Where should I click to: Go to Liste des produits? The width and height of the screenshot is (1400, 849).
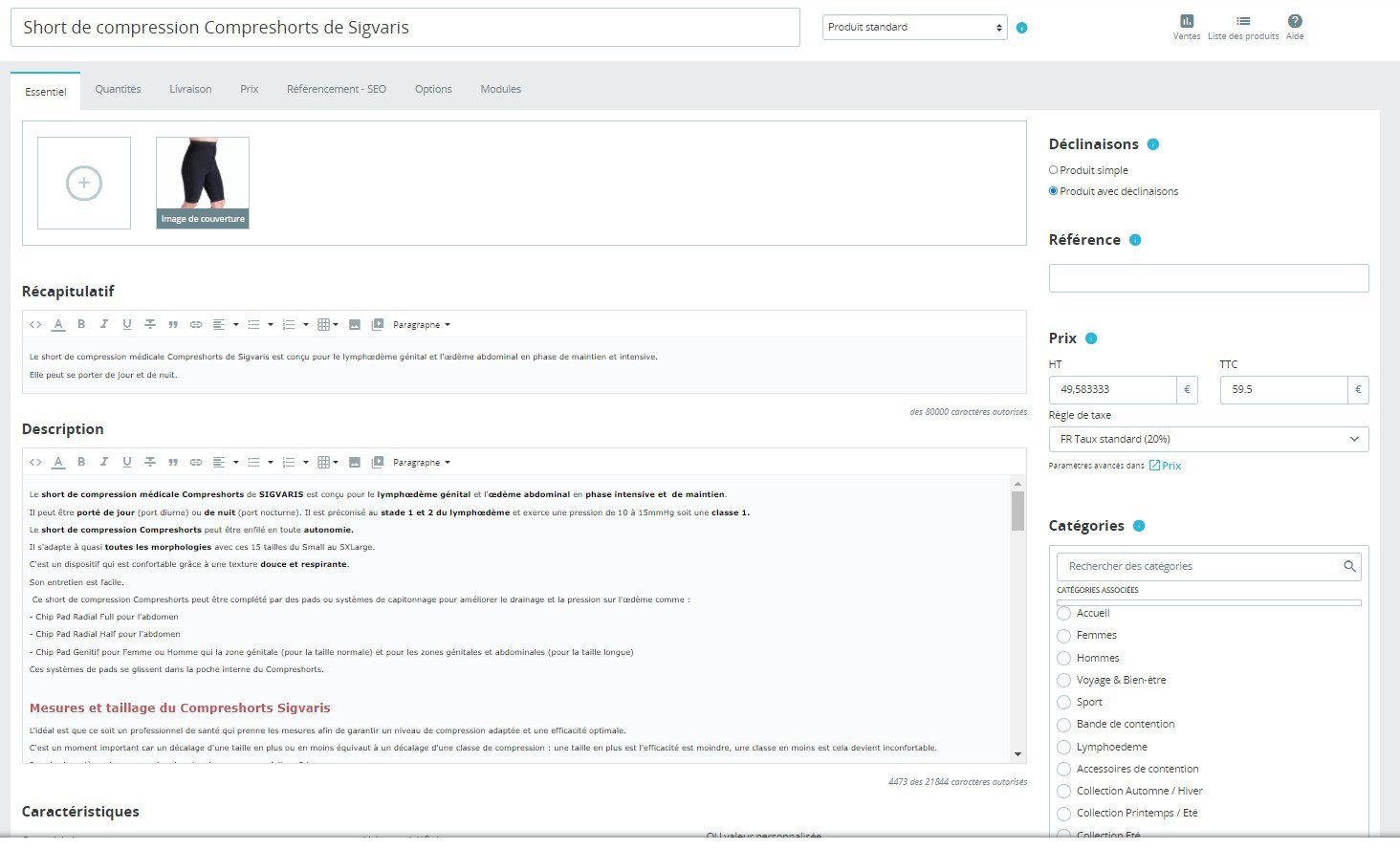tap(1243, 27)
